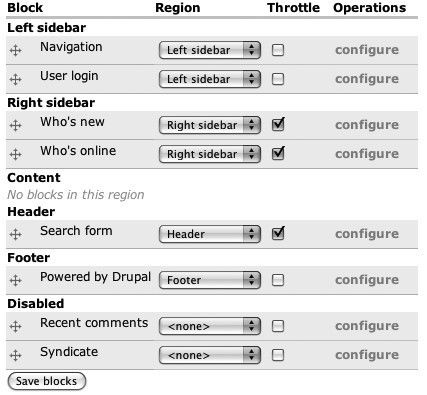The height and width of the screenshot is (395, 427).
Task: Open configure for Powered by Drupal
Action: tap(367, 280)
